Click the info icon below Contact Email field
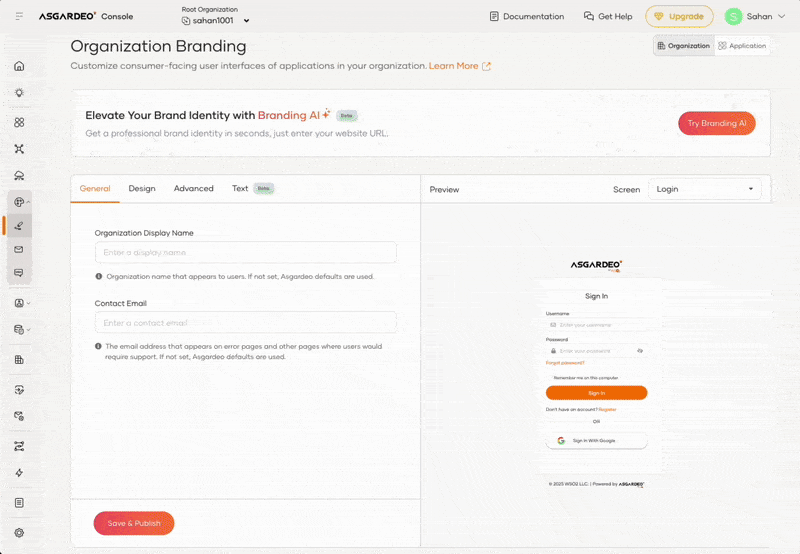Screen dimensions: 800x554 coord(98,346)
